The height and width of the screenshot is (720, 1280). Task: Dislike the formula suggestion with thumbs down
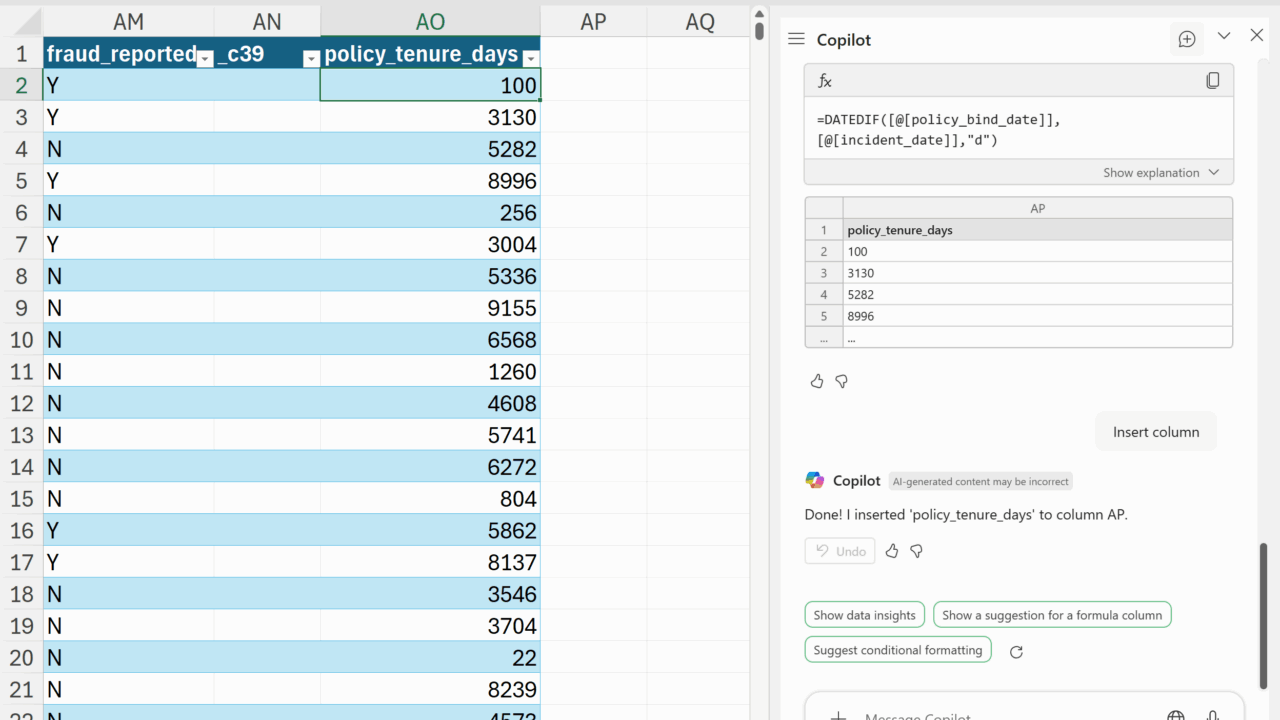click(842, 381)
